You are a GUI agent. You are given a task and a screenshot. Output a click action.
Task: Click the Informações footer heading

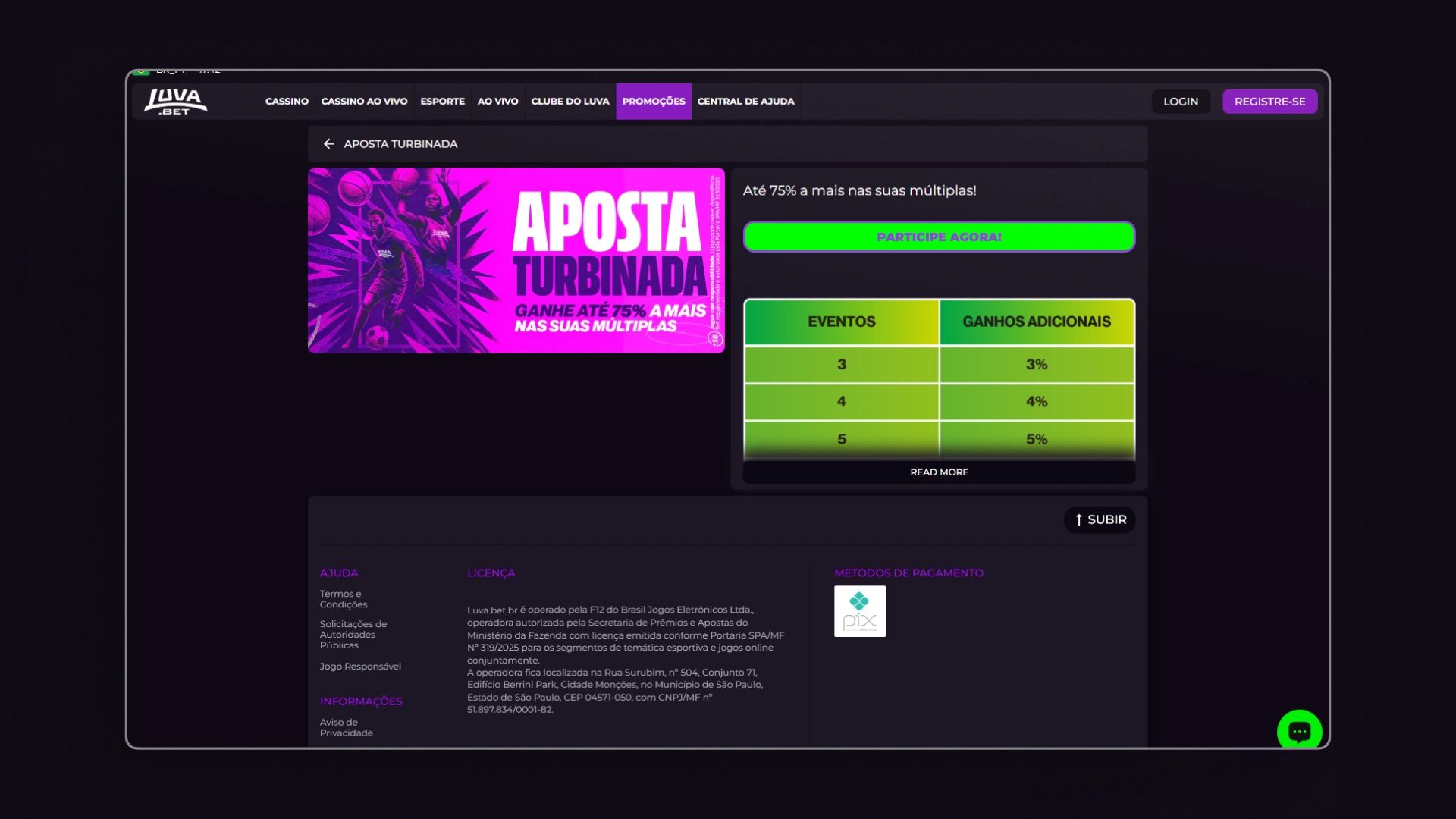[361, 701]
